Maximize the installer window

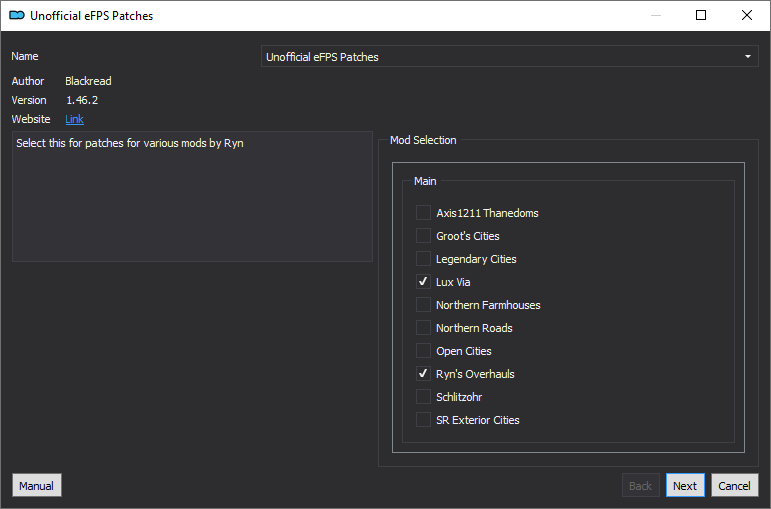point(701,15)
